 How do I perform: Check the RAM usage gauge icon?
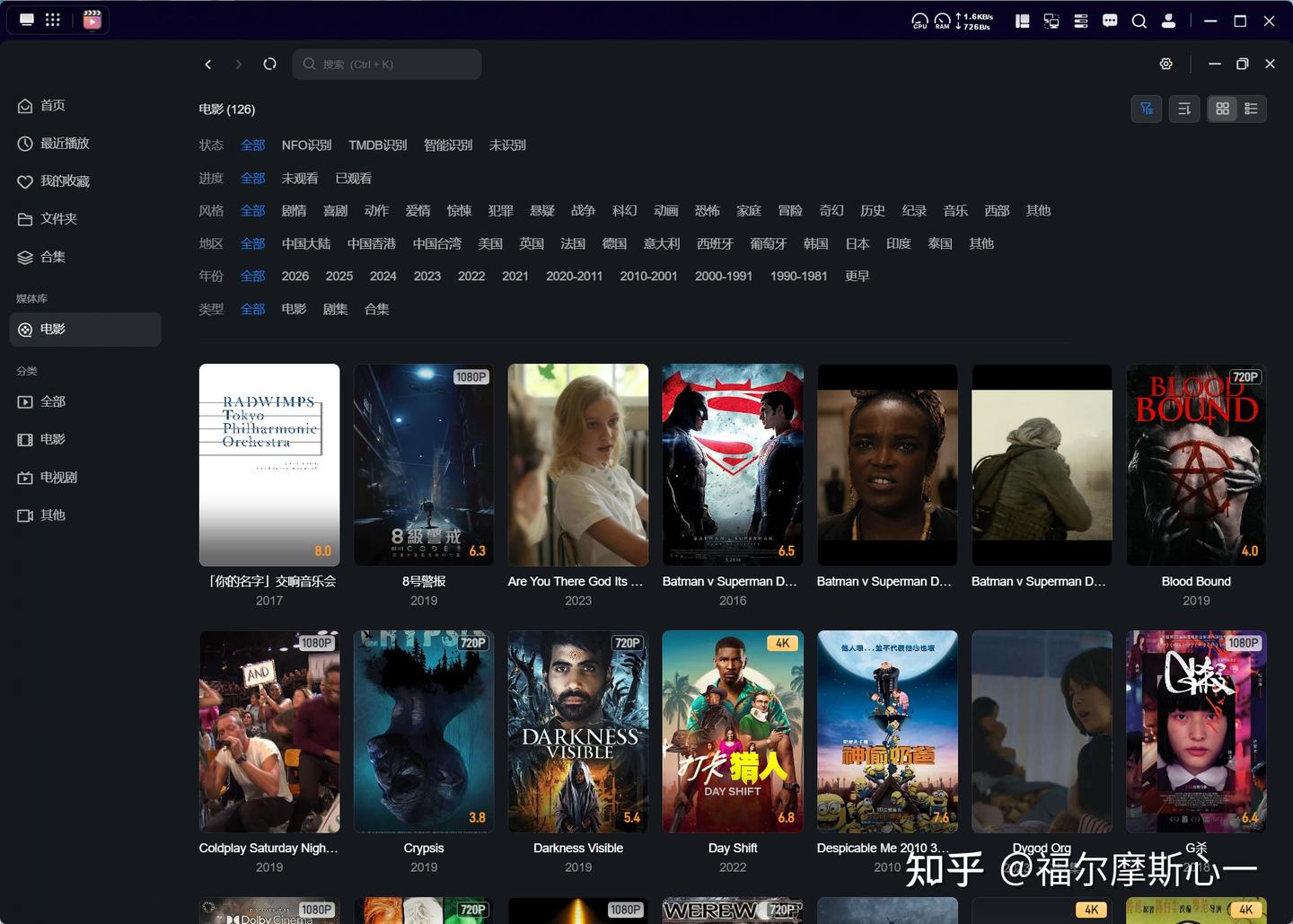coord(942,21)
